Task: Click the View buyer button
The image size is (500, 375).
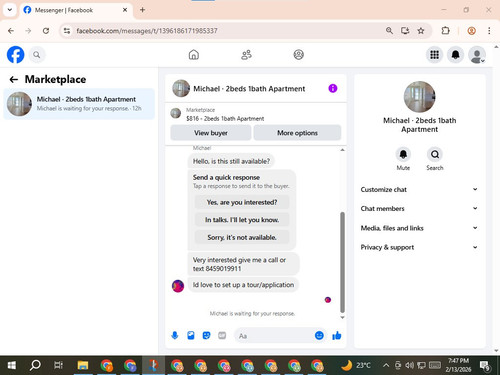Action: point(211,133)
